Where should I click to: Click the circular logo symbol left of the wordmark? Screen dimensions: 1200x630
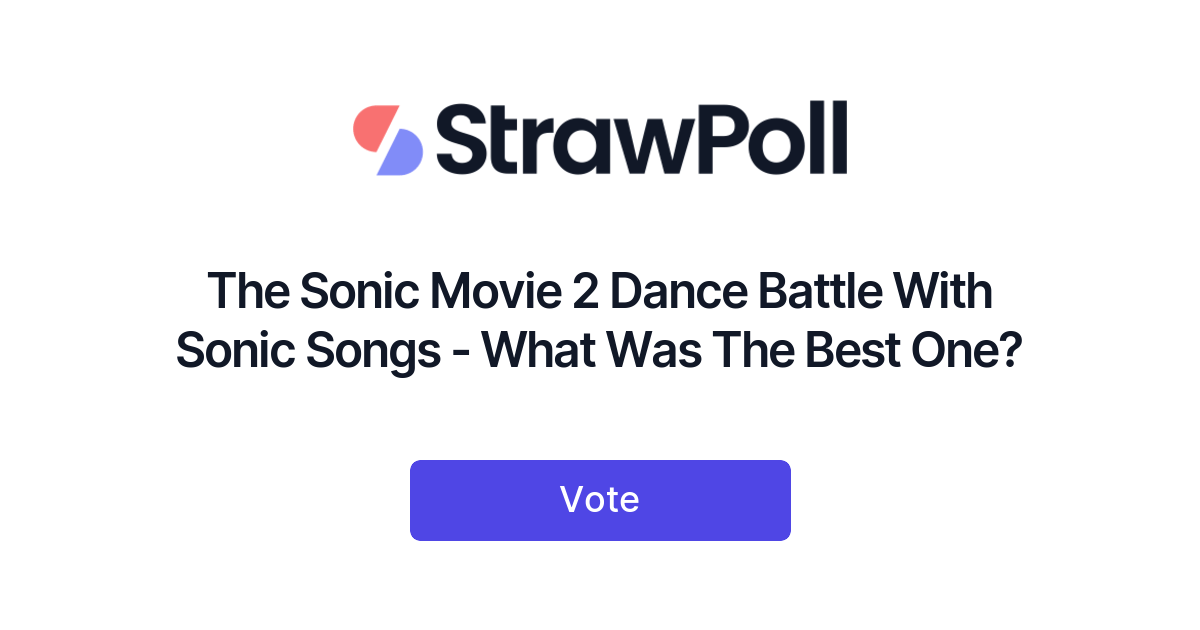coord(385,138)
